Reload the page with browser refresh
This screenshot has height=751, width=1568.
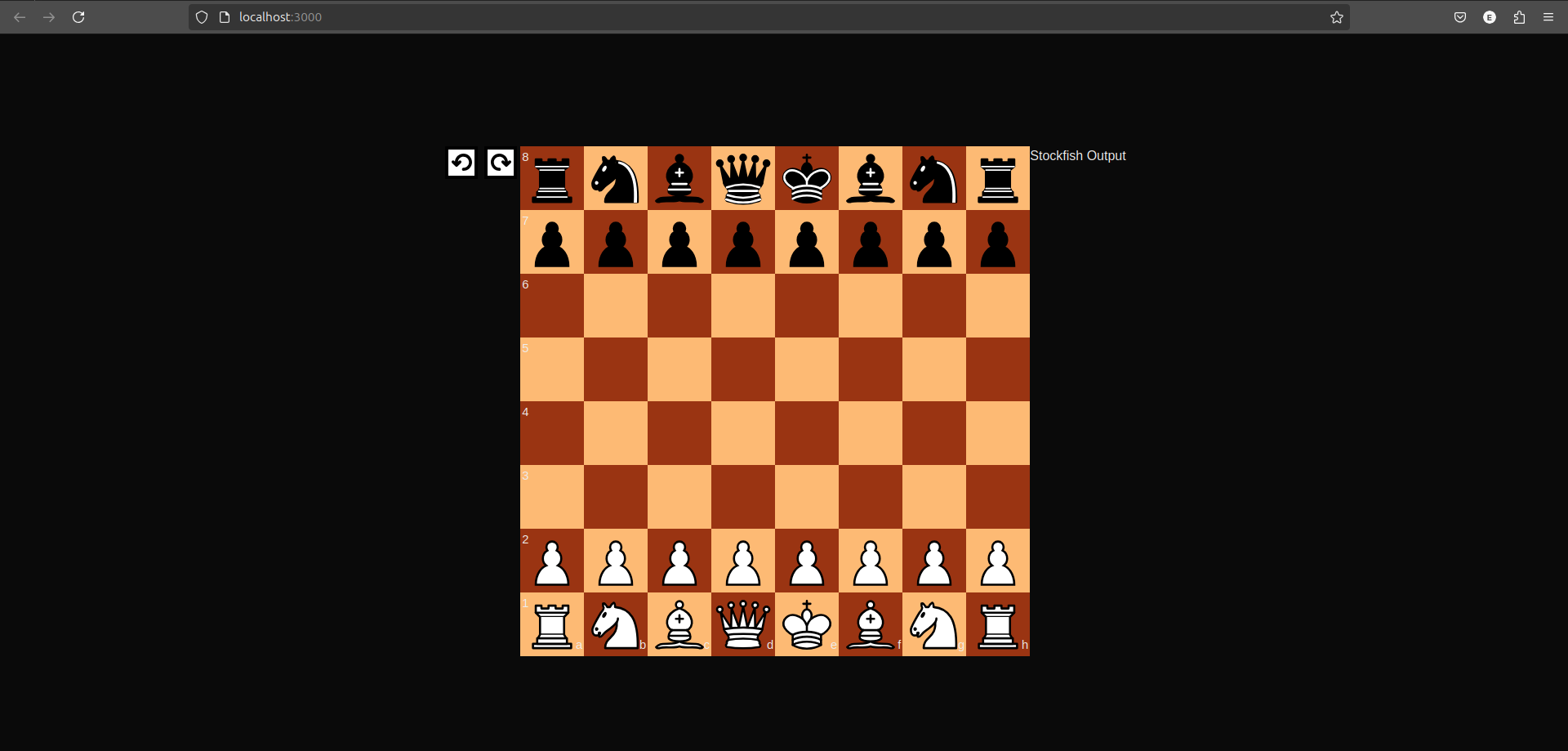click(x=78, y=17)
